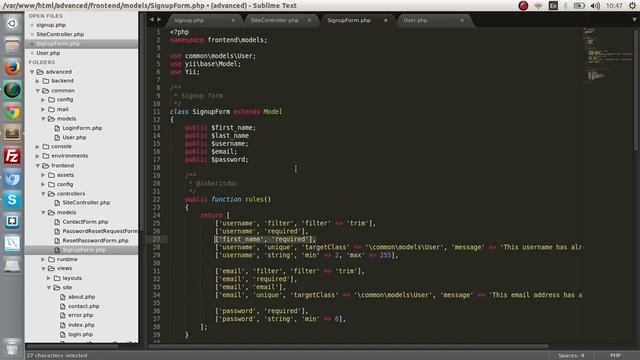Image resolution: width=640 pixels, height=360 pixels.
Task: Open PasswordResetRequestForm file
Action: coord(100,231)
